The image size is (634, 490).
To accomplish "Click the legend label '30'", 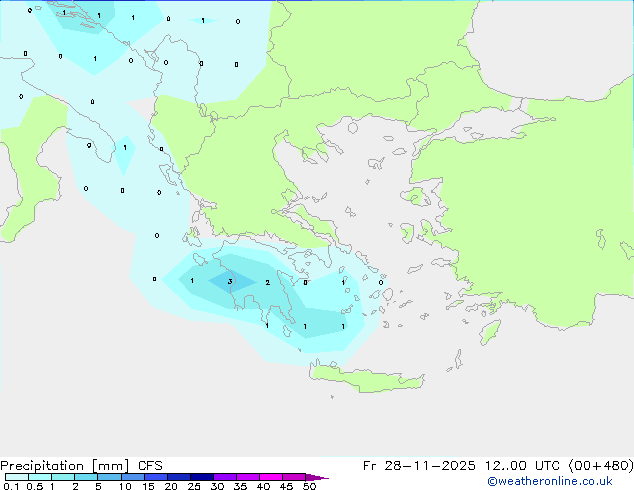I will 217,486.
